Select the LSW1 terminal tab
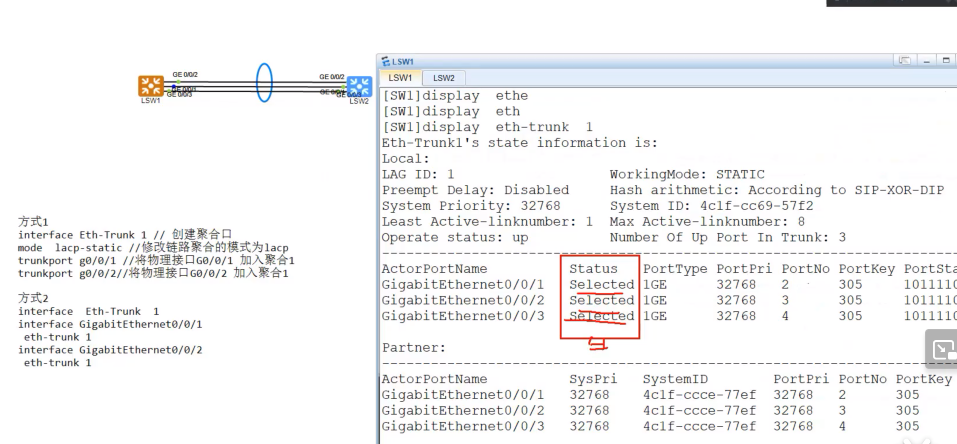Viewport: 957px width, 444px height. (x=400, y=78)
